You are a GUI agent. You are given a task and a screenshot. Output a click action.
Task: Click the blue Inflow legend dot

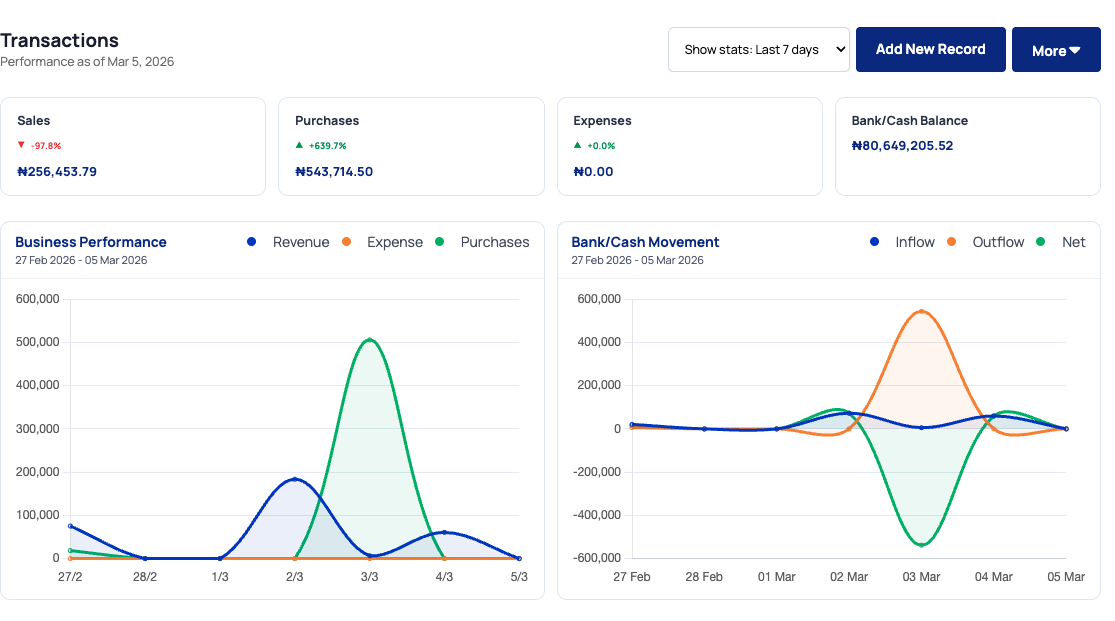(x=876, y=242)
